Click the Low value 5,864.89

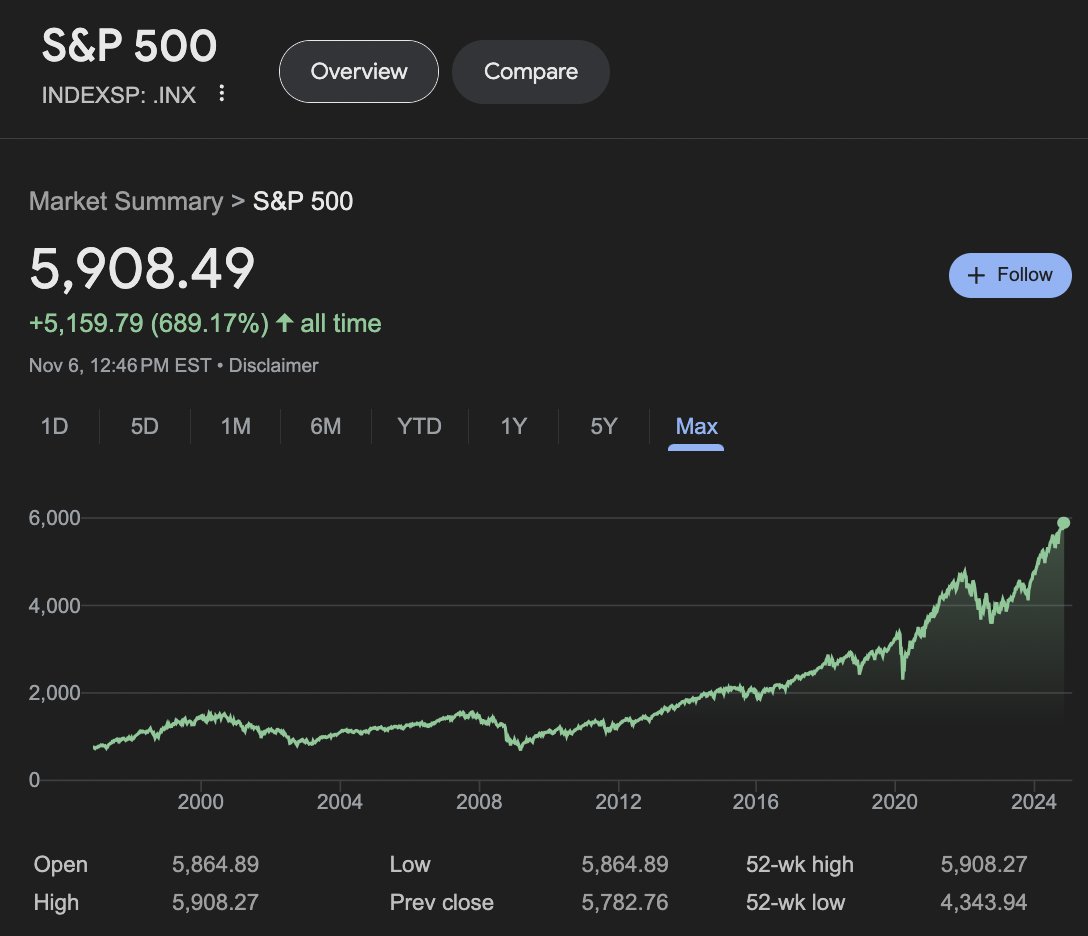[x=624, y=865]
